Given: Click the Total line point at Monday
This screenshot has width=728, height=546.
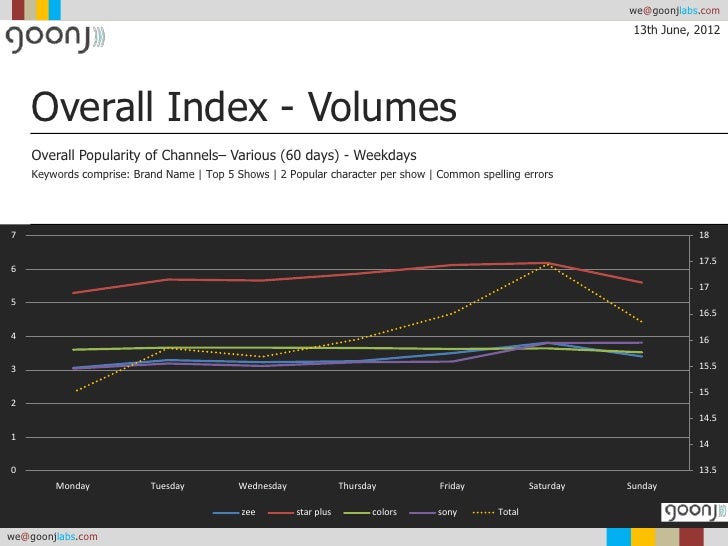Looking at the screenshot, I should [x=76, y=391].
